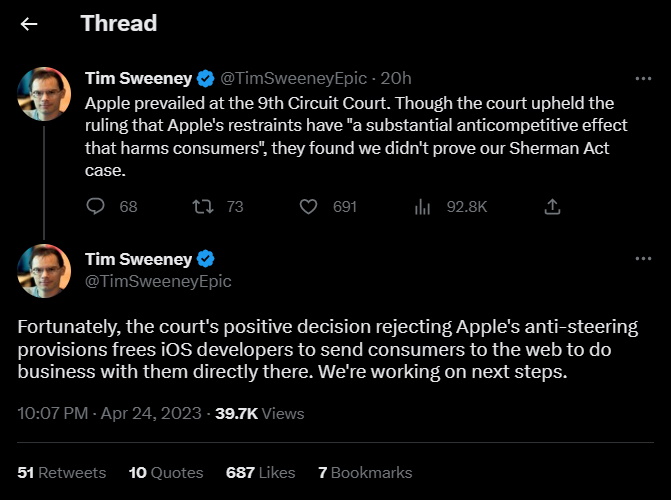View analytics icon showing 92.8K
The width and height of the screenshot is (671, 500).
tap(422, 207)
